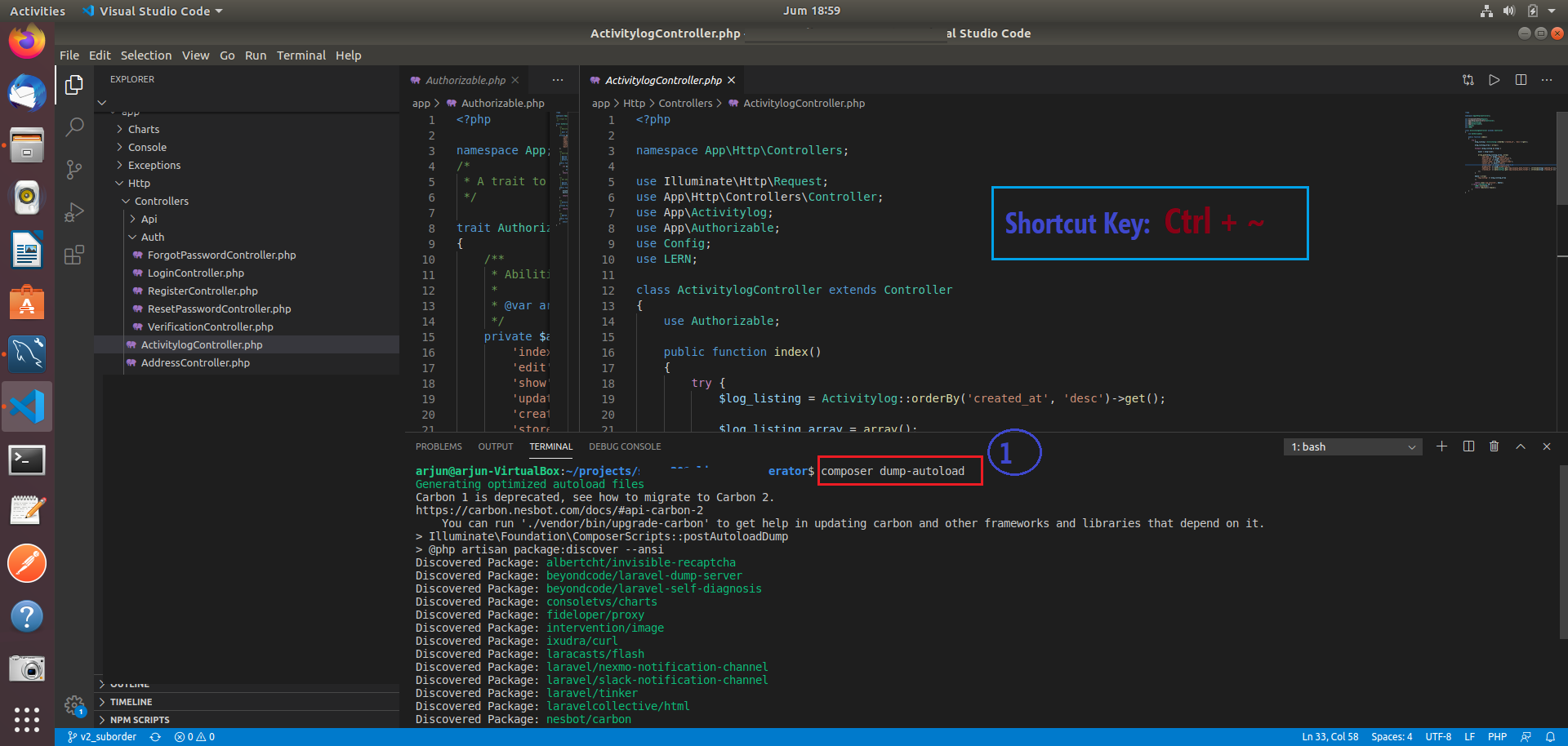Open the Terminal menu

[x=301, y=56]
